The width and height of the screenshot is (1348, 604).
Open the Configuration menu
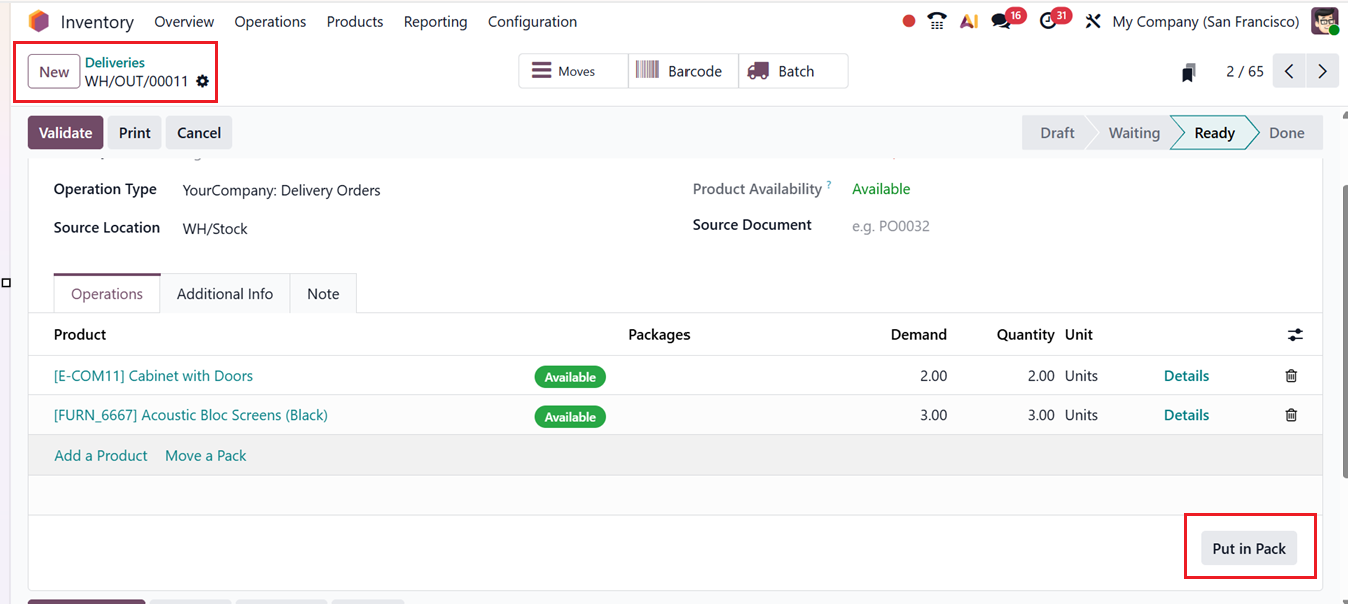coord(532,21)
